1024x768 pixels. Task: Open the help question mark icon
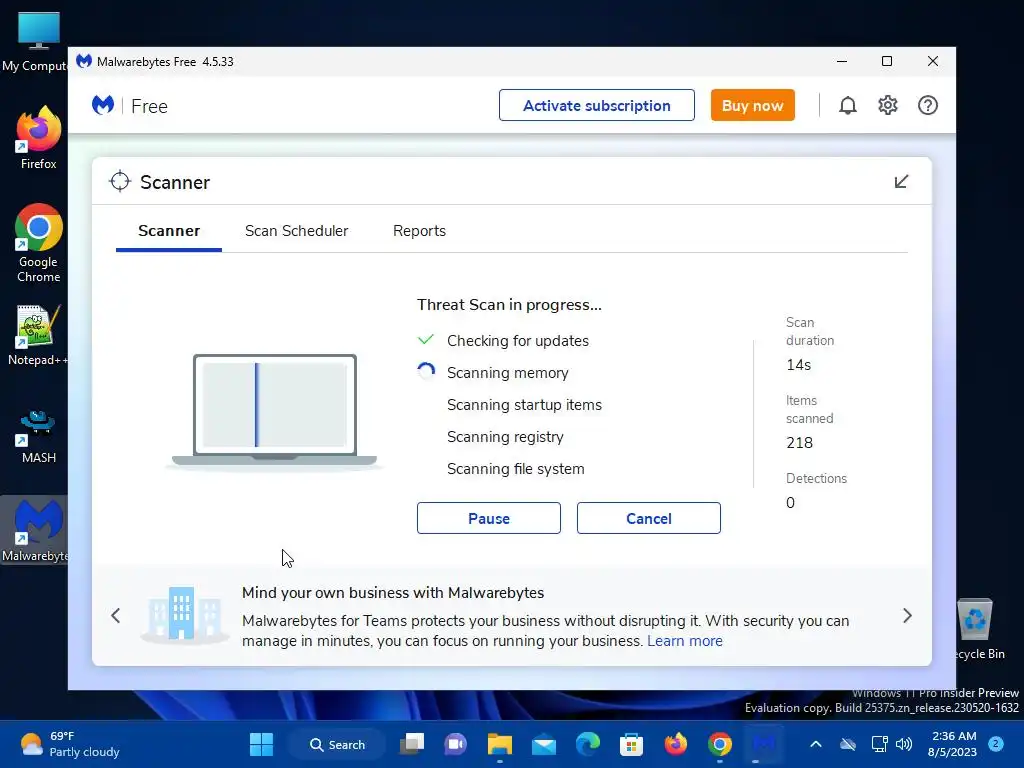(x=927, y=105)
